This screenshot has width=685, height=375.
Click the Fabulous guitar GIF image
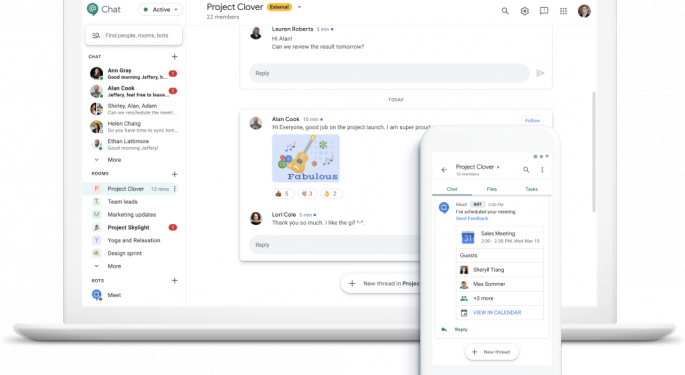[306, 158]
